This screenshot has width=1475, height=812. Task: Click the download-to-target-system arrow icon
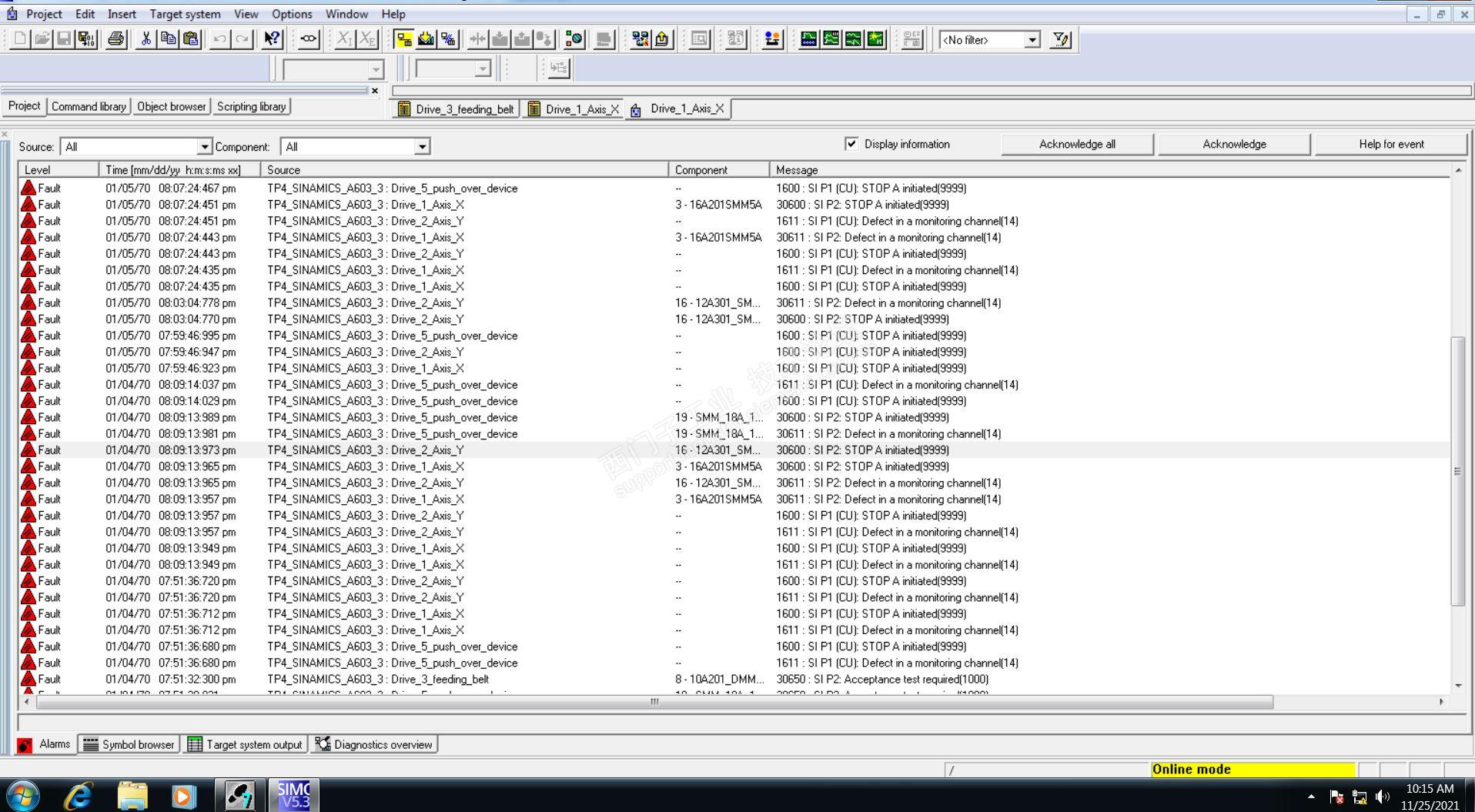coord(426,39)
